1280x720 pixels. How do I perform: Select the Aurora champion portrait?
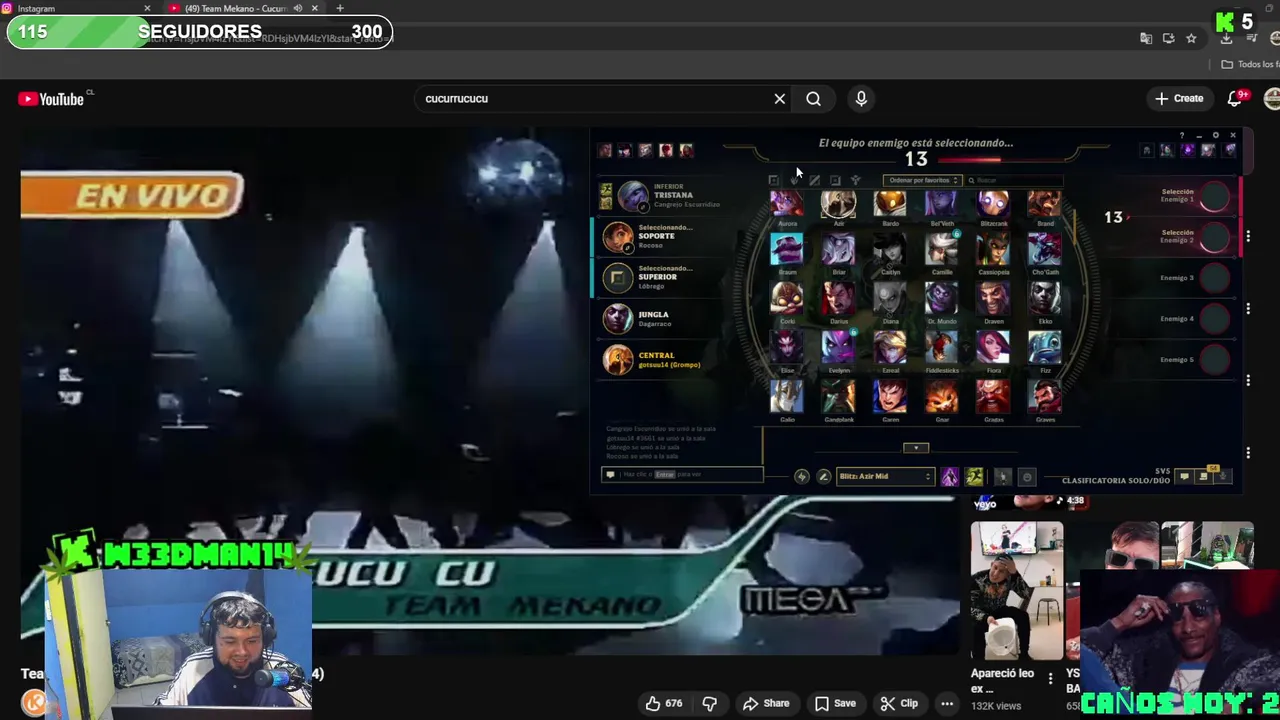click(x=787, y=203)
